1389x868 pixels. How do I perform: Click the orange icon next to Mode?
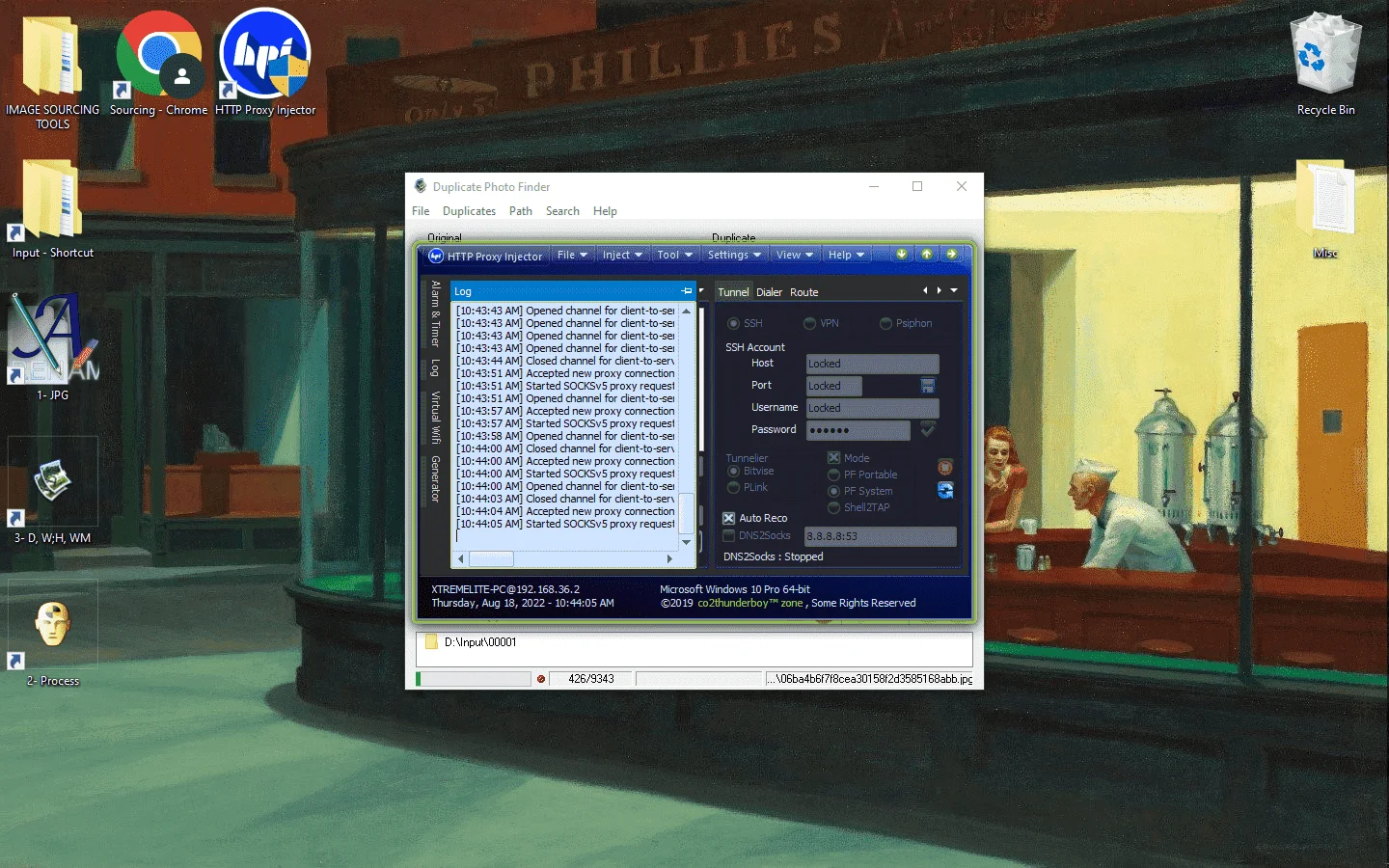coord(945,468)
